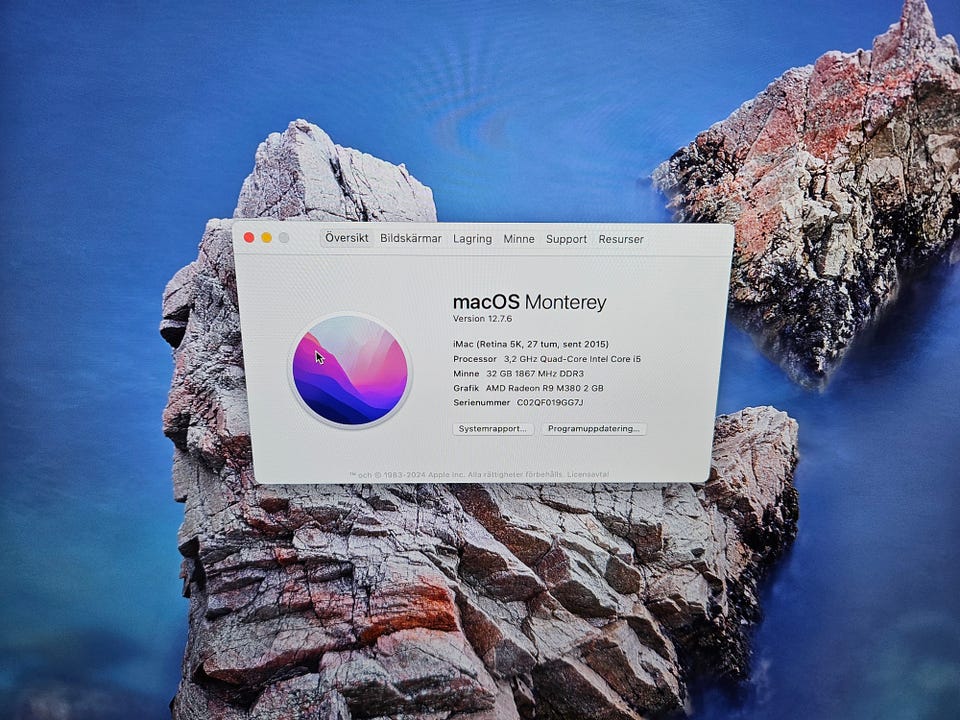The width and height of the screenshot is (960, 720).
Task: Click the Serienummer label
Action: tap(481, 403)
